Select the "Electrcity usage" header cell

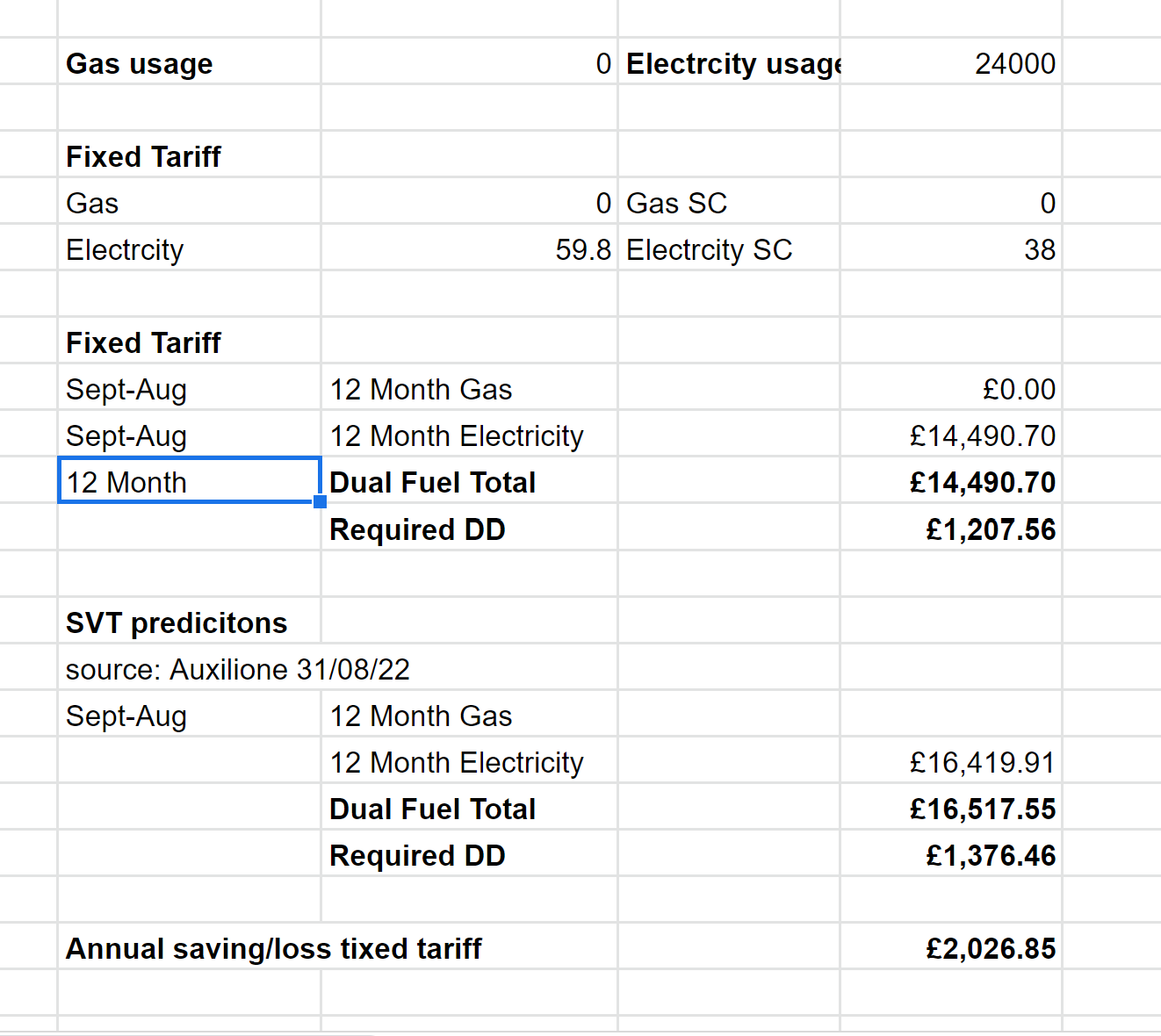pyautogui.click(x=731, y=64)
